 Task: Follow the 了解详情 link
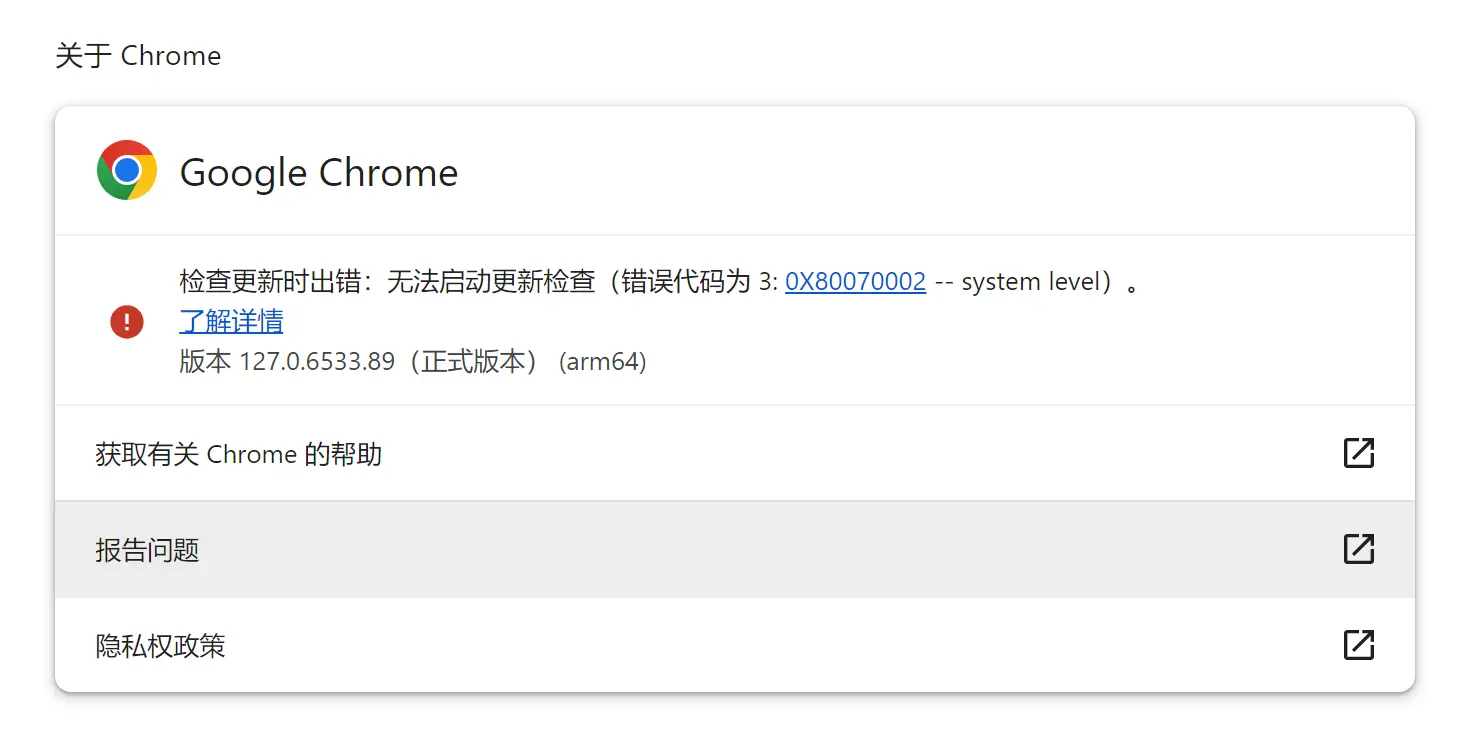click(x=231, y=321)
